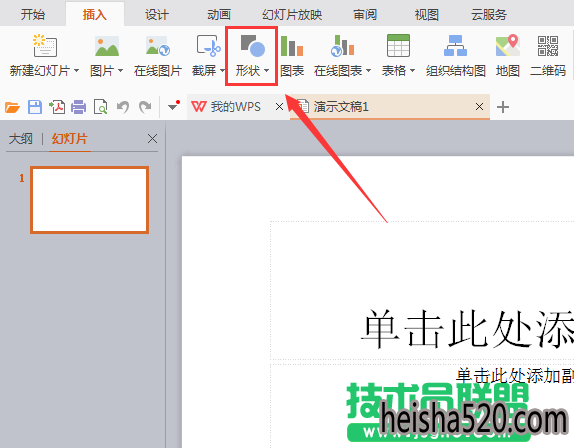Switch to the 幻灯片 slides pane

pos(70,139)
